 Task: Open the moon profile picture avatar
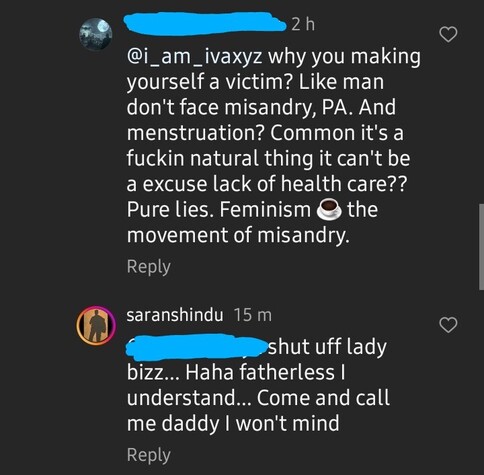96,34
